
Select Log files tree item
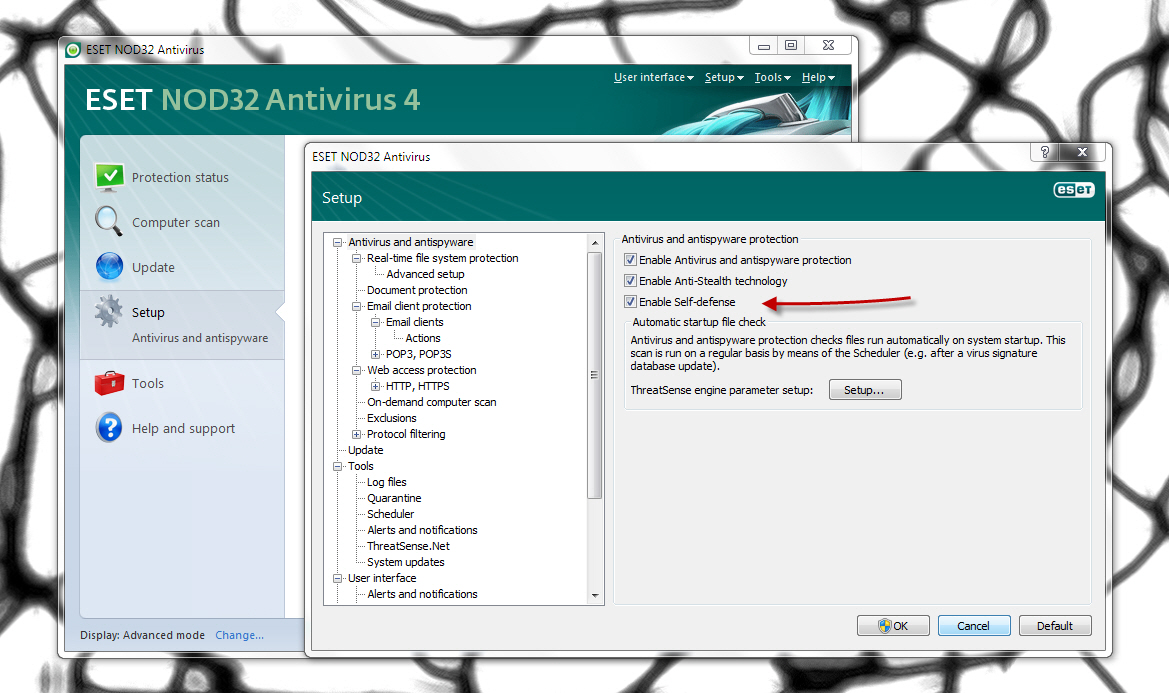coord(386,482)
